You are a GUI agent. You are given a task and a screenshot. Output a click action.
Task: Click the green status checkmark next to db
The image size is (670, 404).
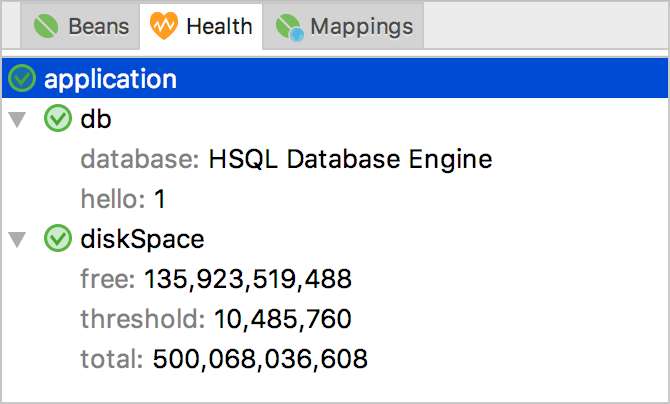(59, 120)
